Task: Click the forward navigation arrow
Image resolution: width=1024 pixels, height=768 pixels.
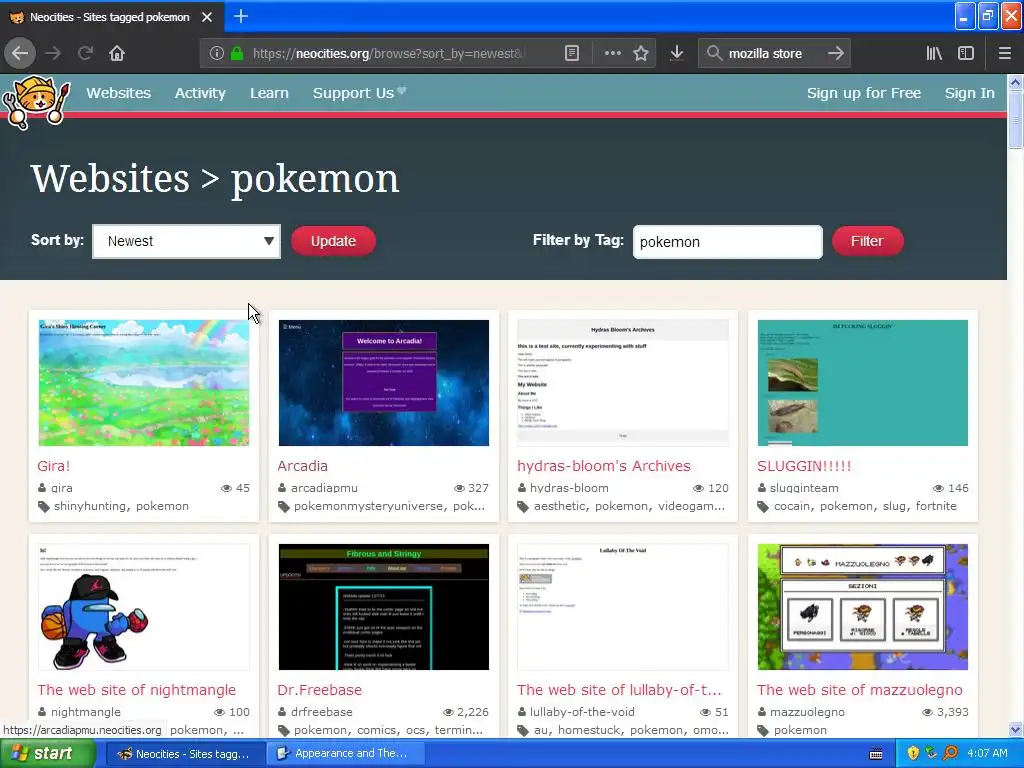Action: pos(53,53)
